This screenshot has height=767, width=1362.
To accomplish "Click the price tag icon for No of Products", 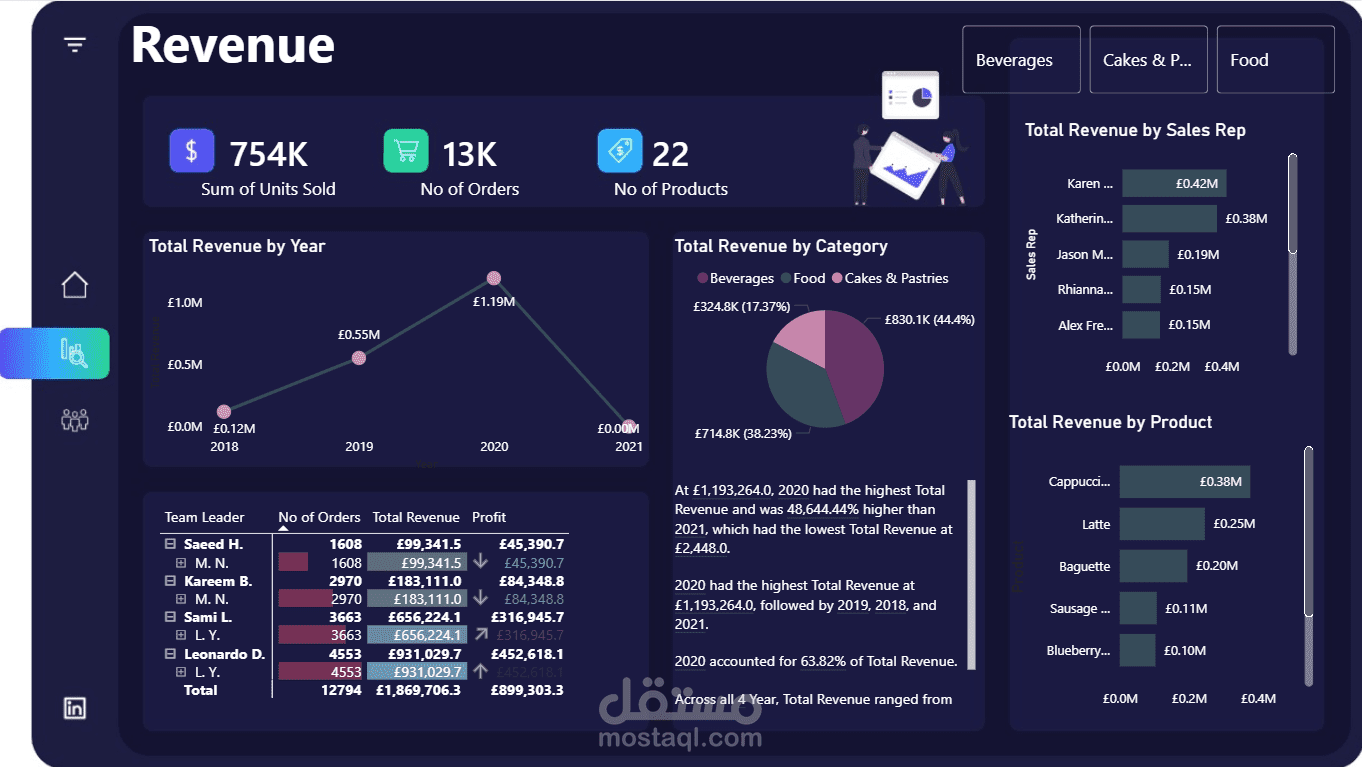I will coord(620,150).
